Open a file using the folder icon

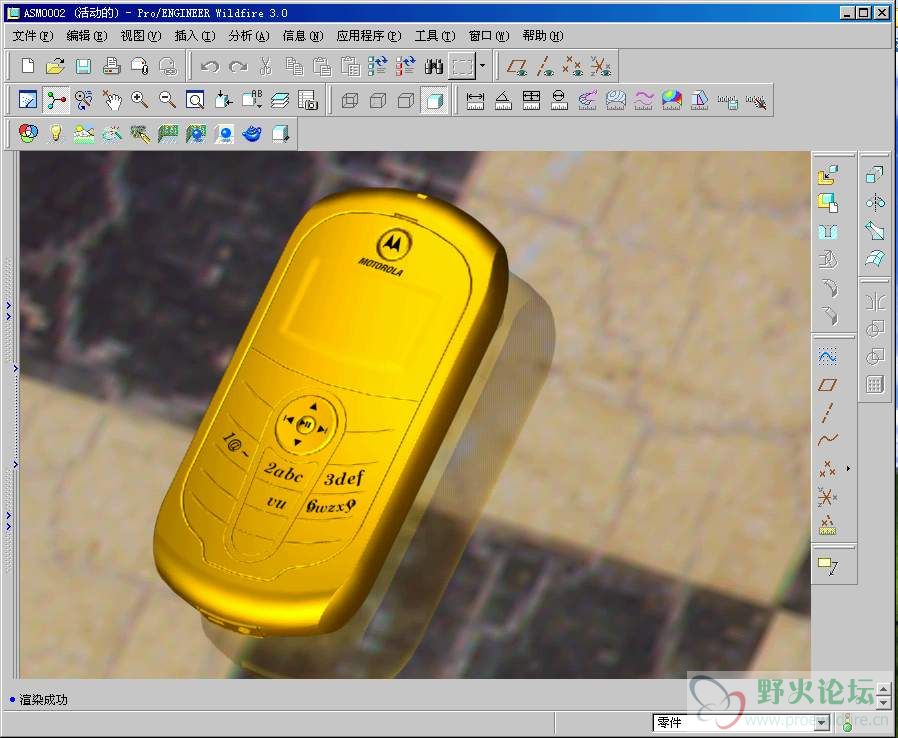pyautogui.click(x=55, y=66)
